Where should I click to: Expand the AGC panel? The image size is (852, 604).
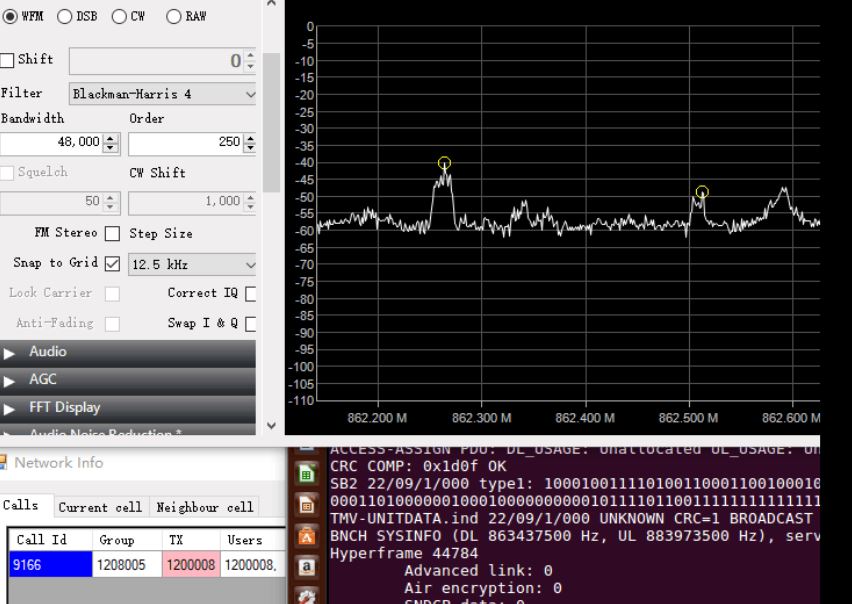point(128,380)
